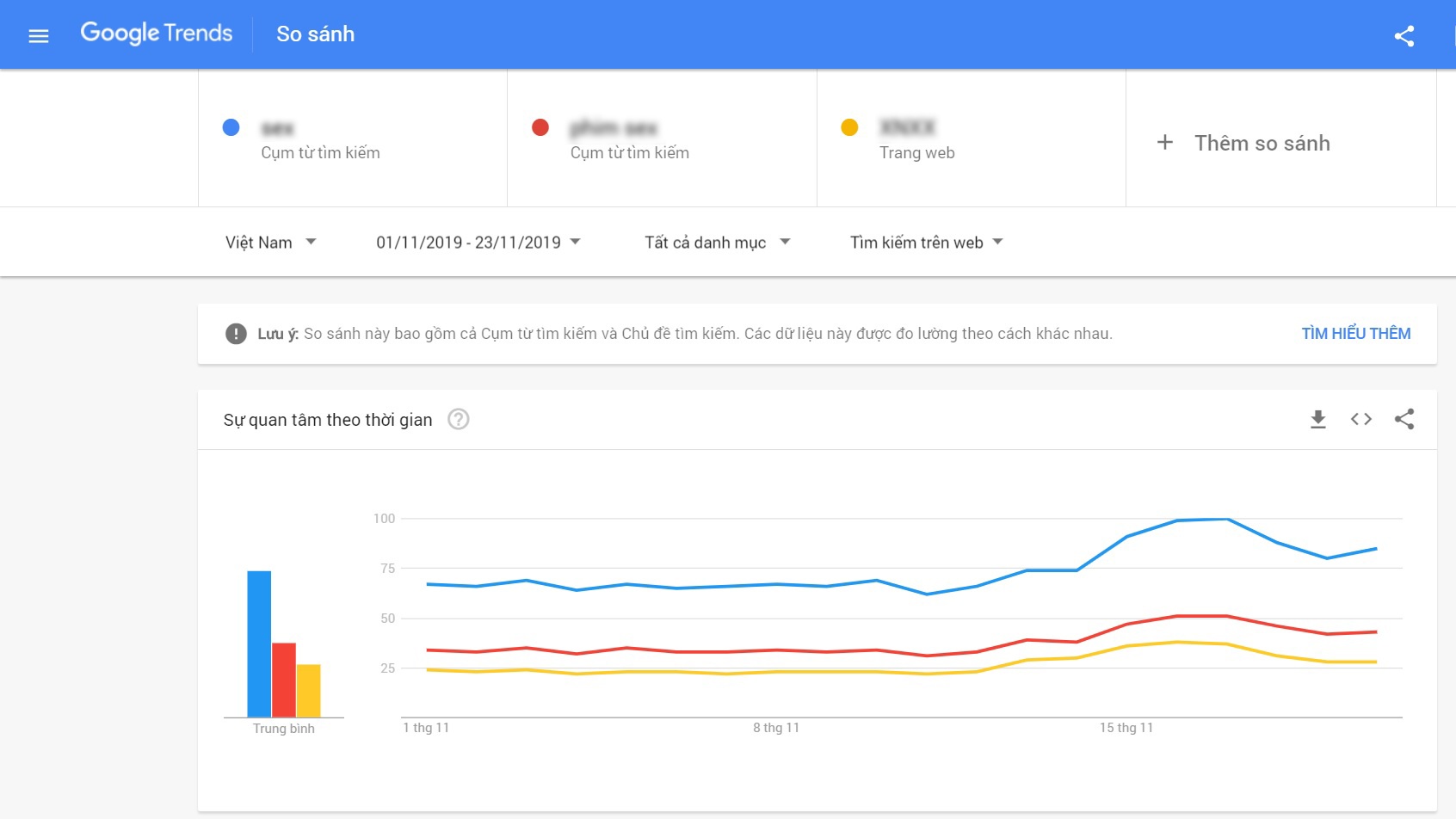Click the warning note exclamation icon

(236, 334)
